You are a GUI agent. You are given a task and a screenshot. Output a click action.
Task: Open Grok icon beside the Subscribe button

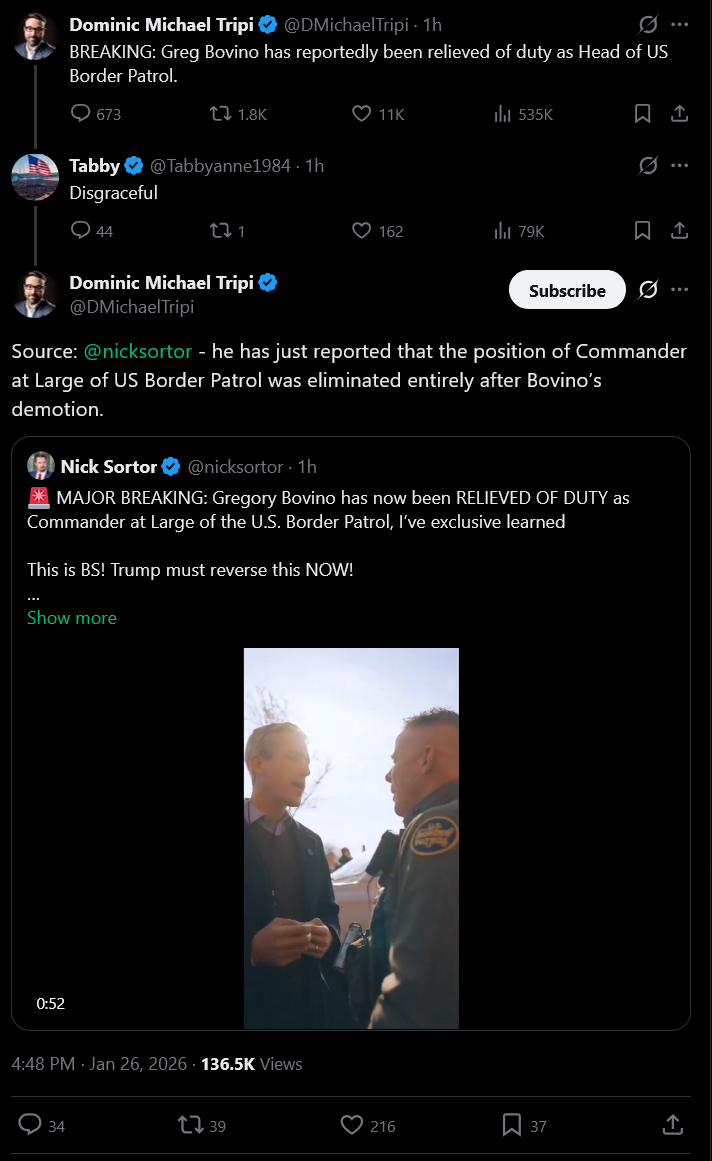click(x=648, y=290)
